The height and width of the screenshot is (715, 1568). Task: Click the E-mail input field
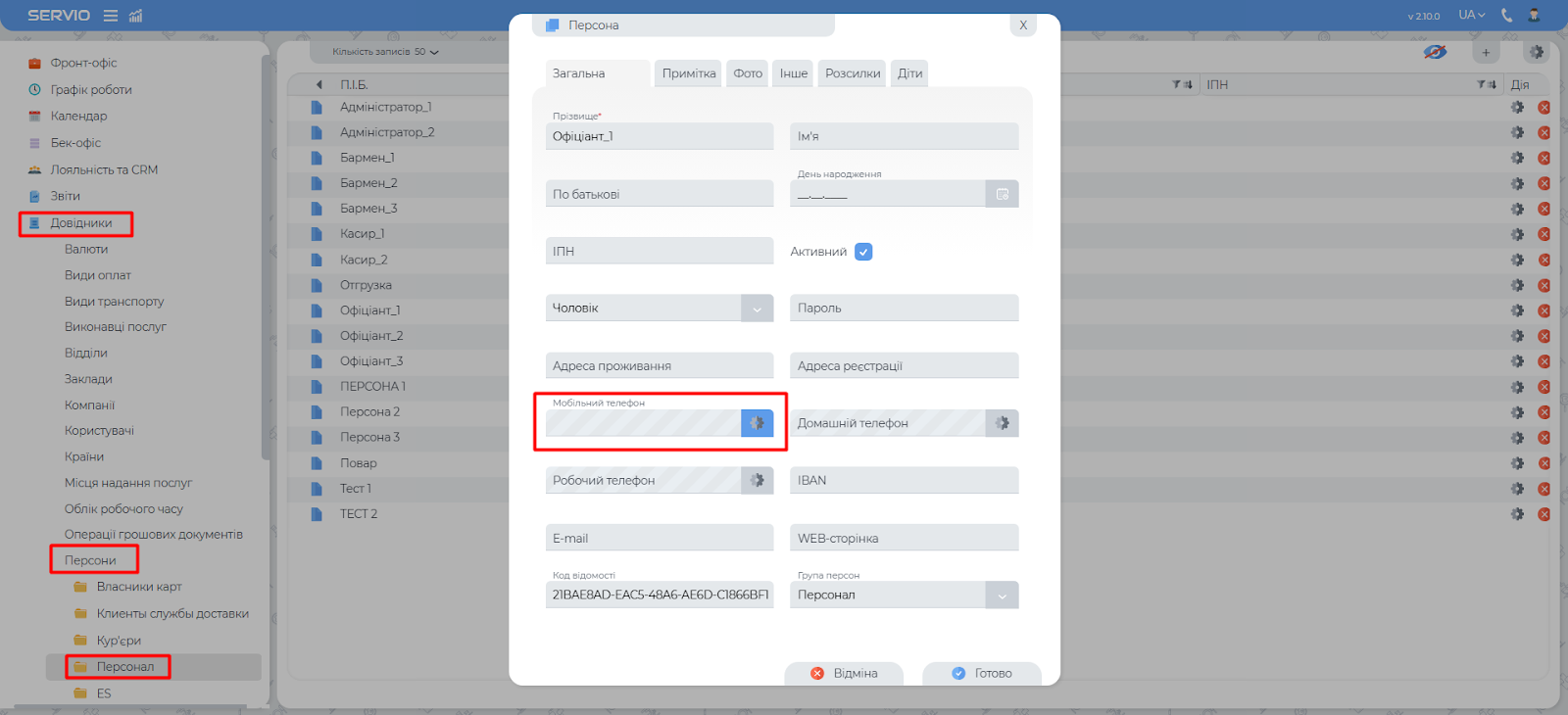click(659, 539)
